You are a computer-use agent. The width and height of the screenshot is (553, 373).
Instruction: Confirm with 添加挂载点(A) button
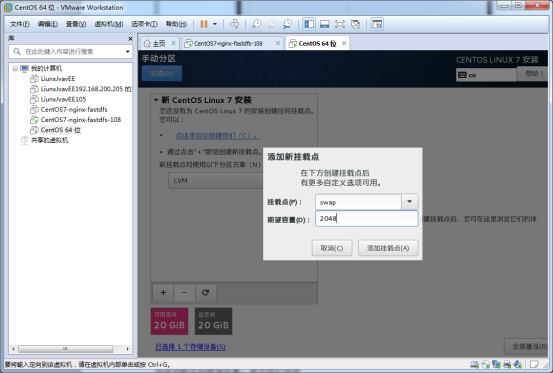point(388,248)
